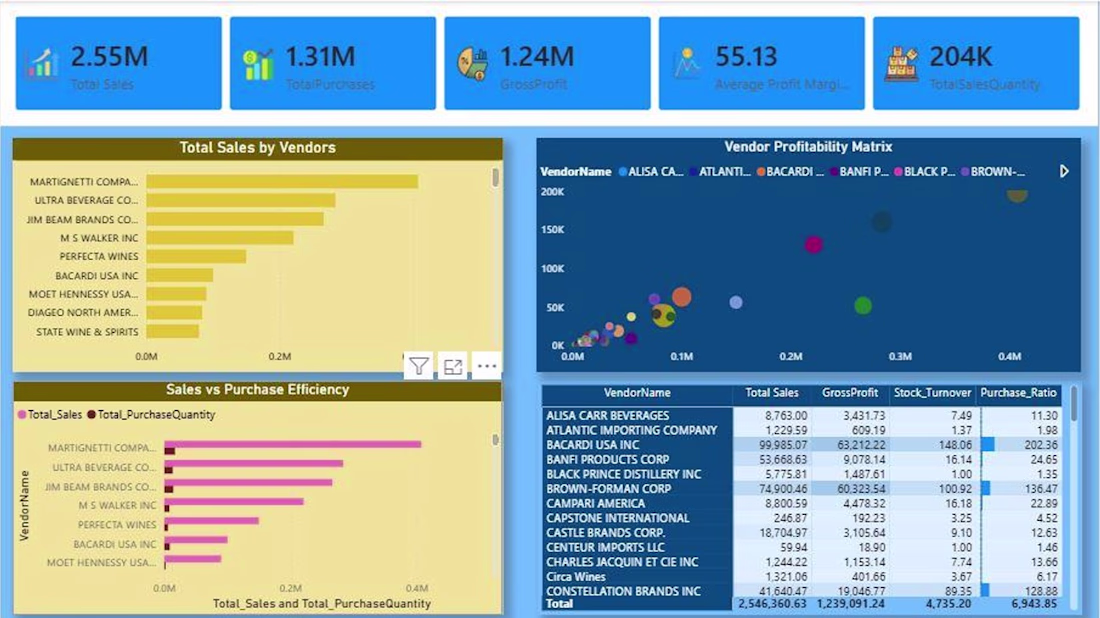Click the magenta bubble near 150K
Screen dimensions: 1100x618
point(813,244)
